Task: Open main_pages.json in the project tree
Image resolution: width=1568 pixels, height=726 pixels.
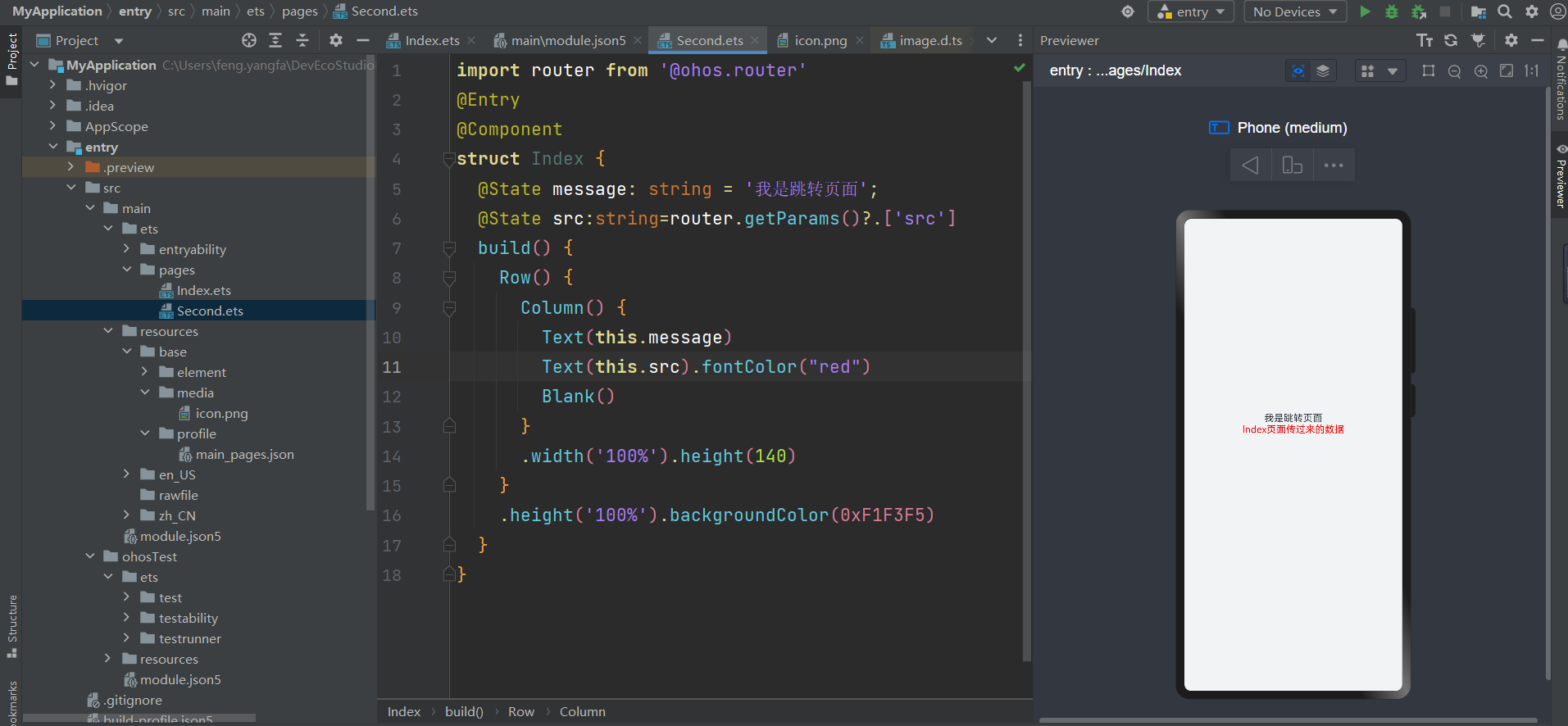Action: point(244,454)
